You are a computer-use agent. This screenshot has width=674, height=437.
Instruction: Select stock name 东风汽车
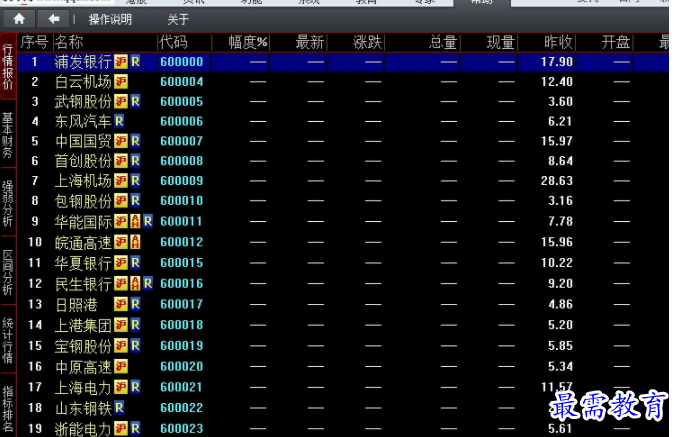(x=83, y=121)
